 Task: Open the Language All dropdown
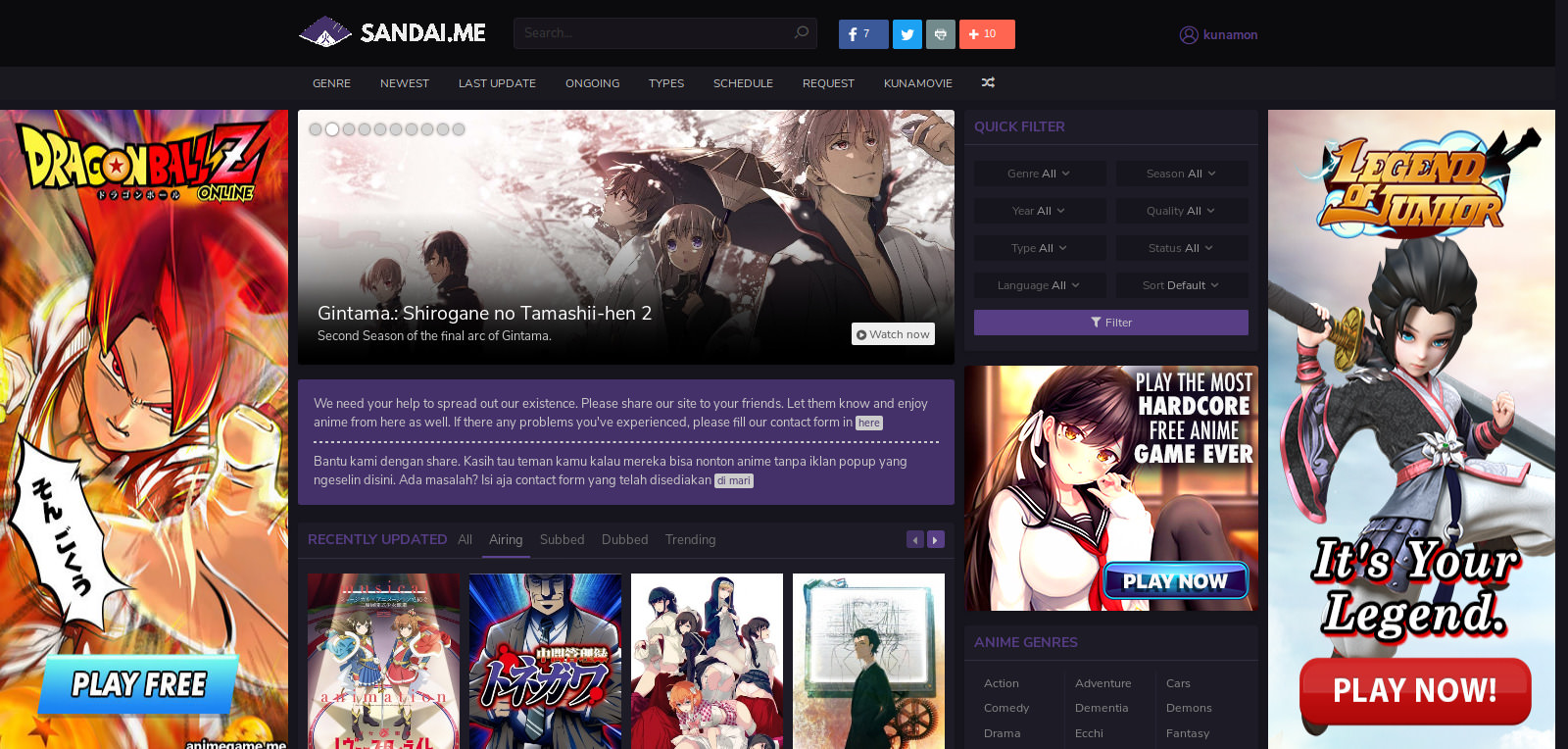point(1040,285)
